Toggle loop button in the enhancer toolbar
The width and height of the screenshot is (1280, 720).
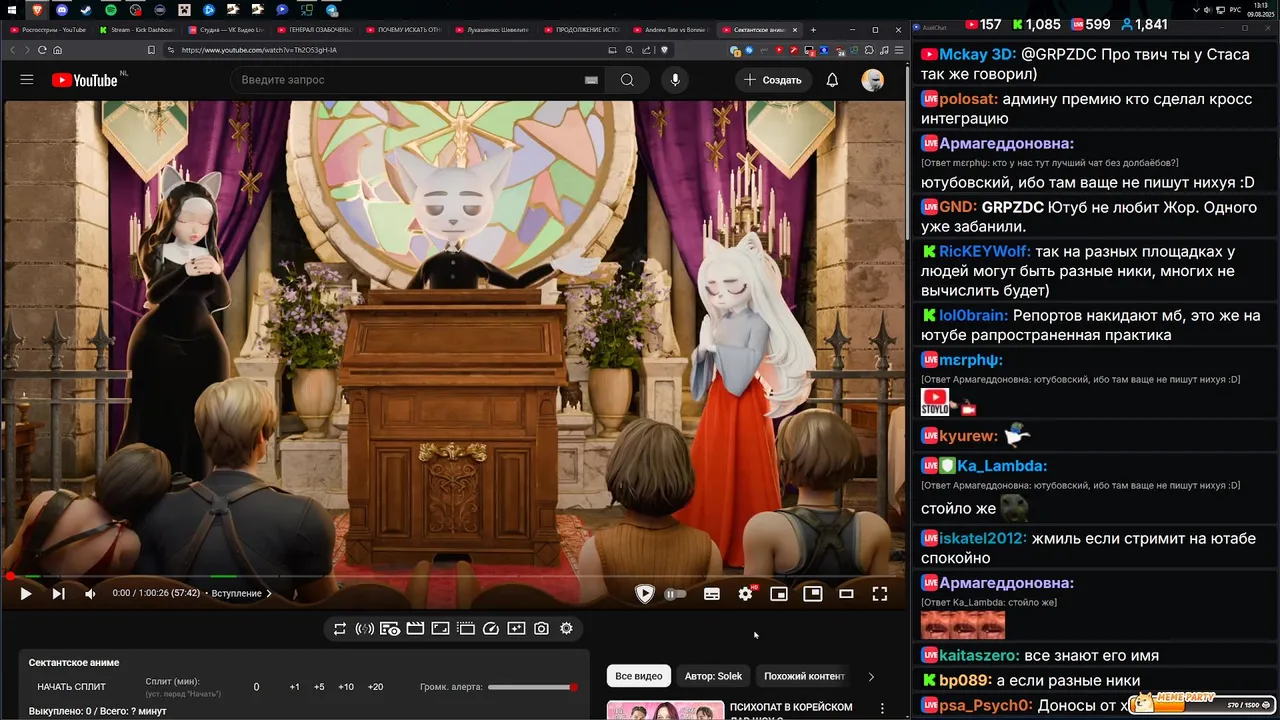coord(340,629)
